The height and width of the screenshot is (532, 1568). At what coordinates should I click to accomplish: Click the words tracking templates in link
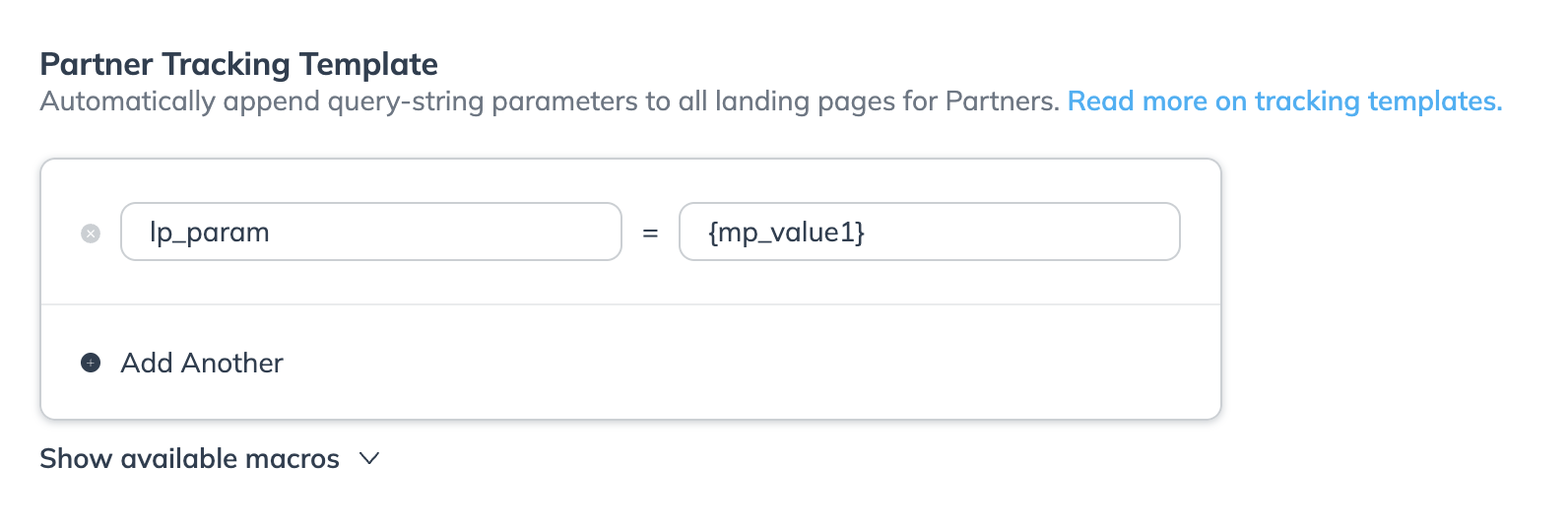pyautogui.click(x=1378, y=101)
